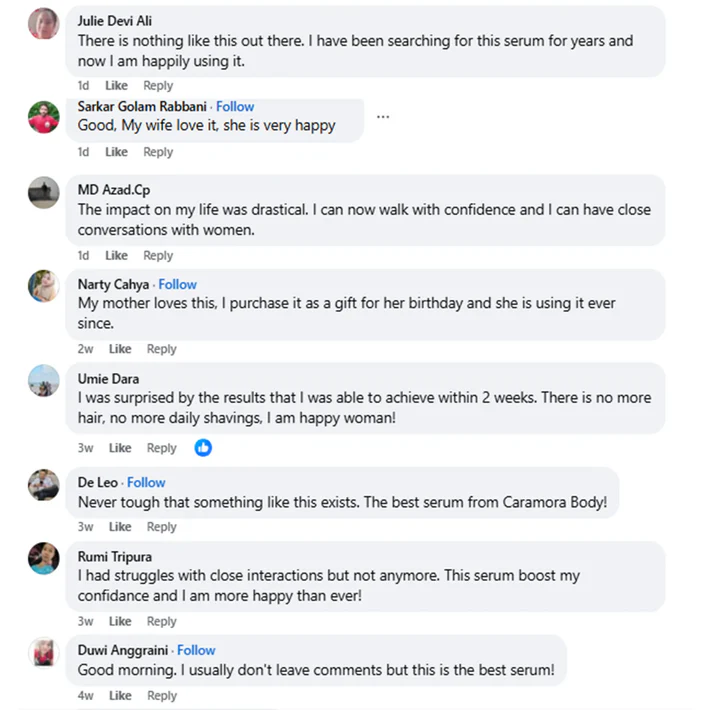Open the three-dot menu on Sarkar's comment
This screenshot has height=710, width=710.
point(383,117)
